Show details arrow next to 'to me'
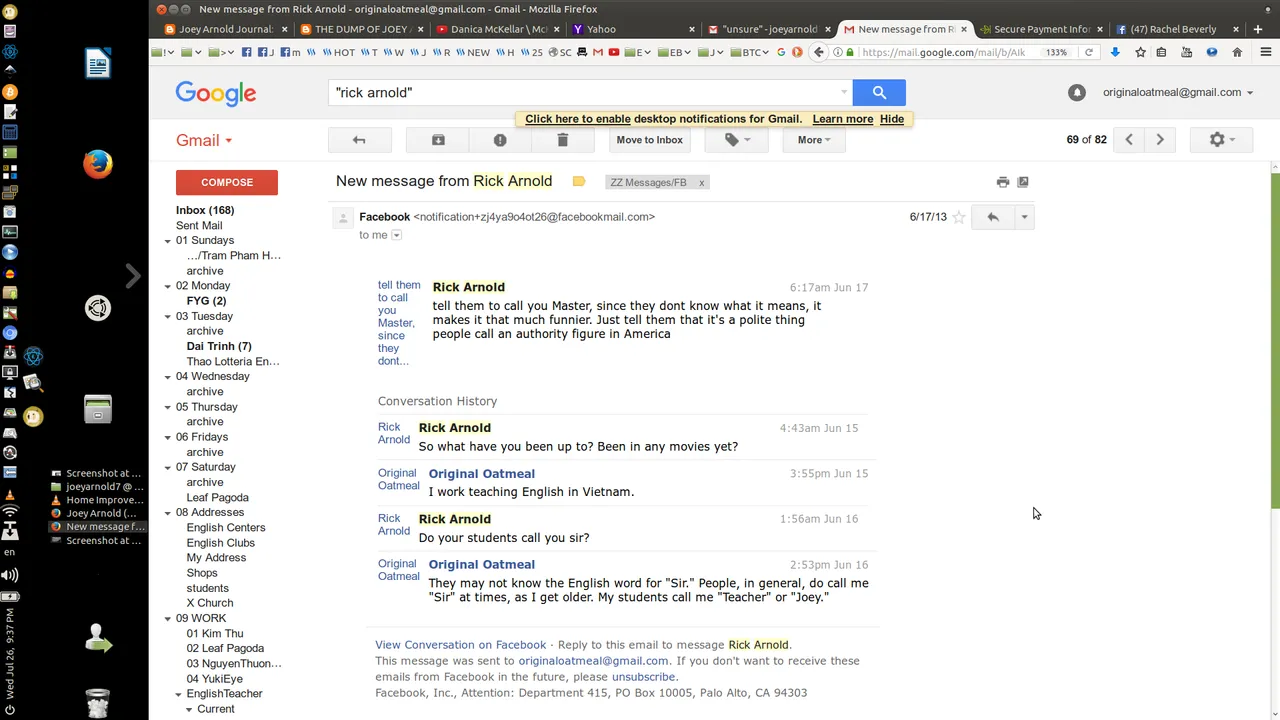The height and width of the screenshot is (720, 1280). pos(396,235)
